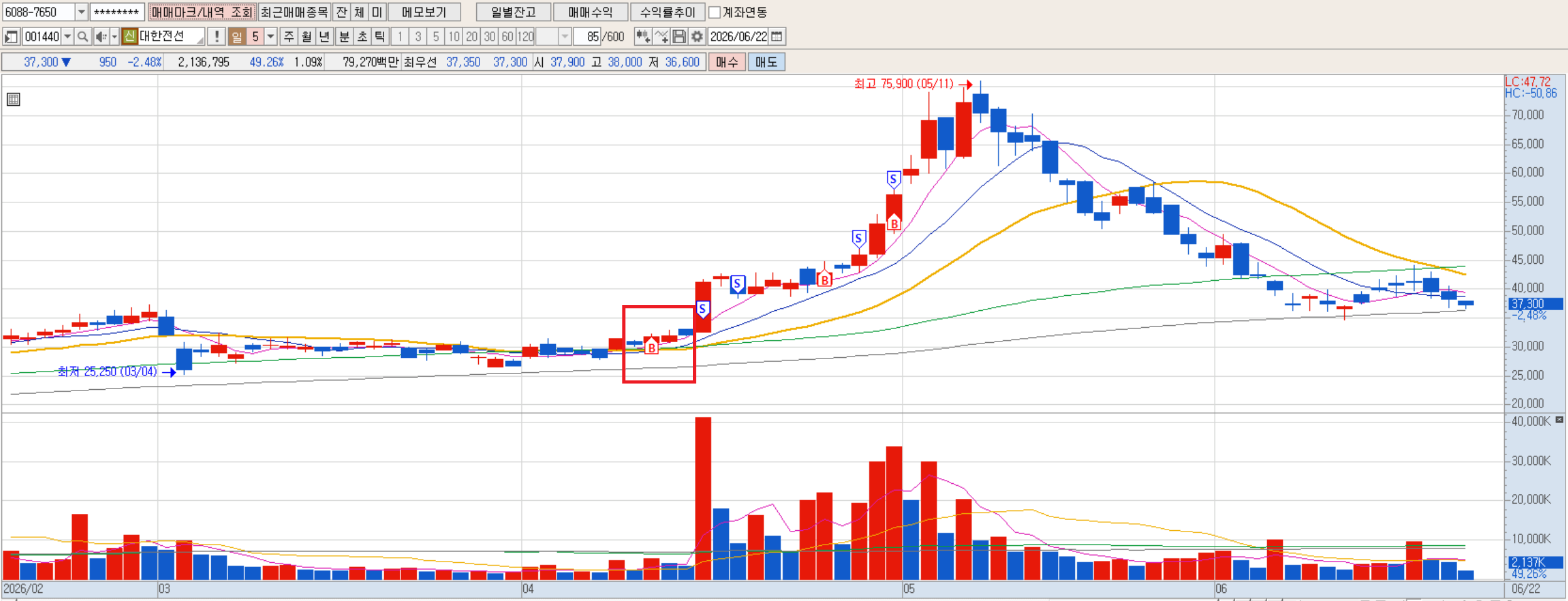
Task: Select the 30 interval button
Action: pos(489,37)
